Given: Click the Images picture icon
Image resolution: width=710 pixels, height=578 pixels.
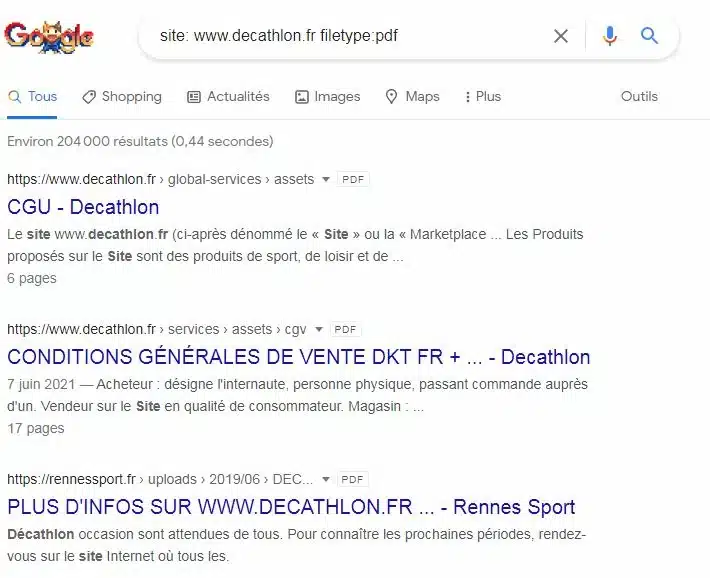Looking at the screenshot, I should (x=302, y=97).
